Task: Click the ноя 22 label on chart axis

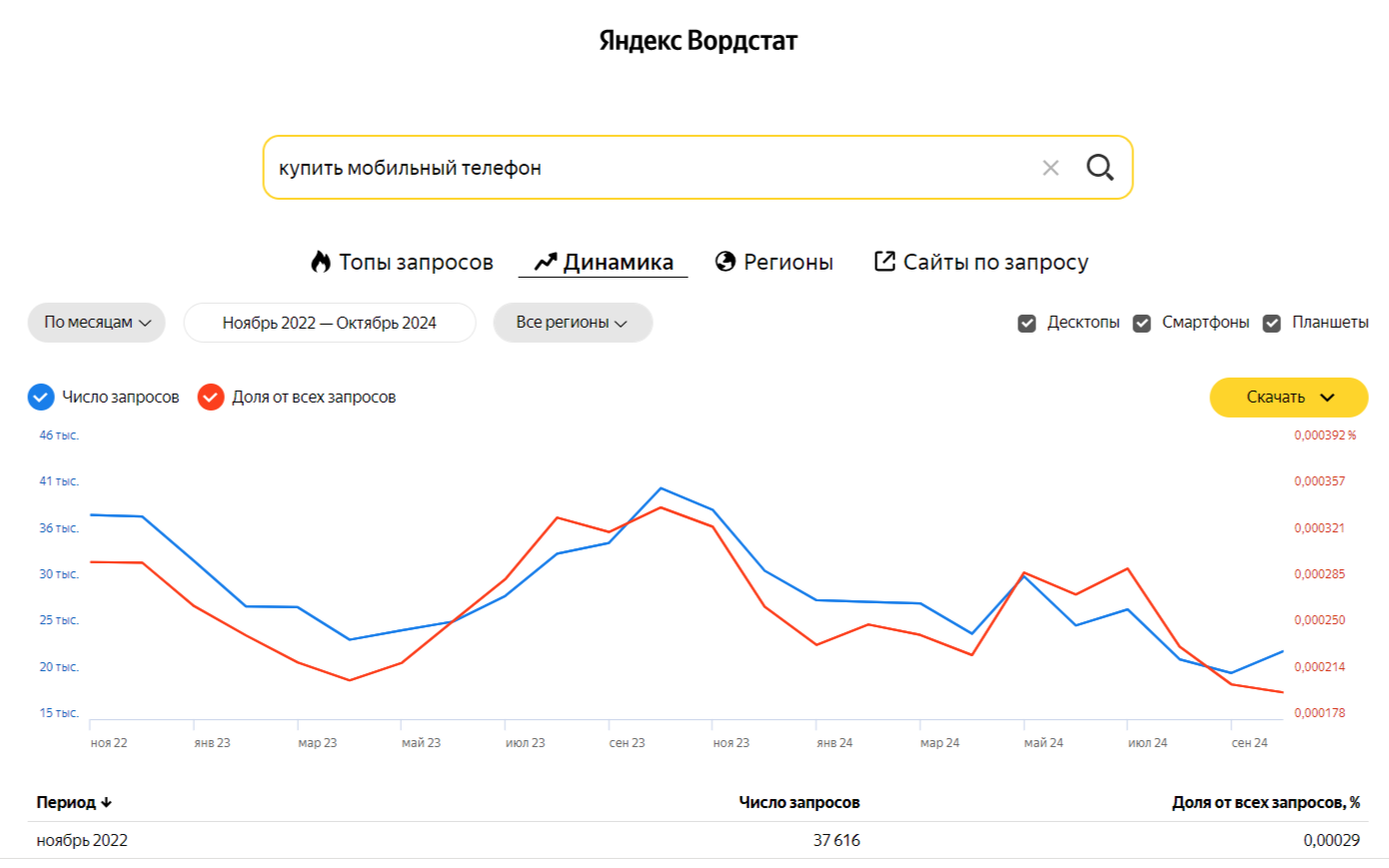Action: point(109,743)
